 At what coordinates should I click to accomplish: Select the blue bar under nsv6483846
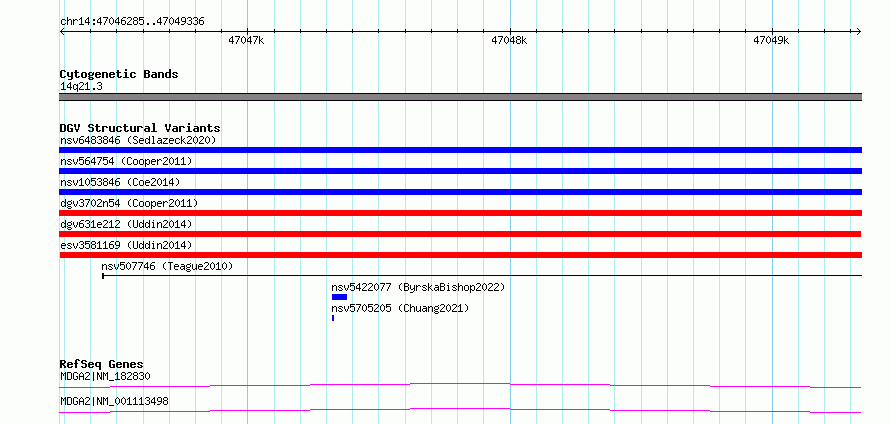point(460,150)
